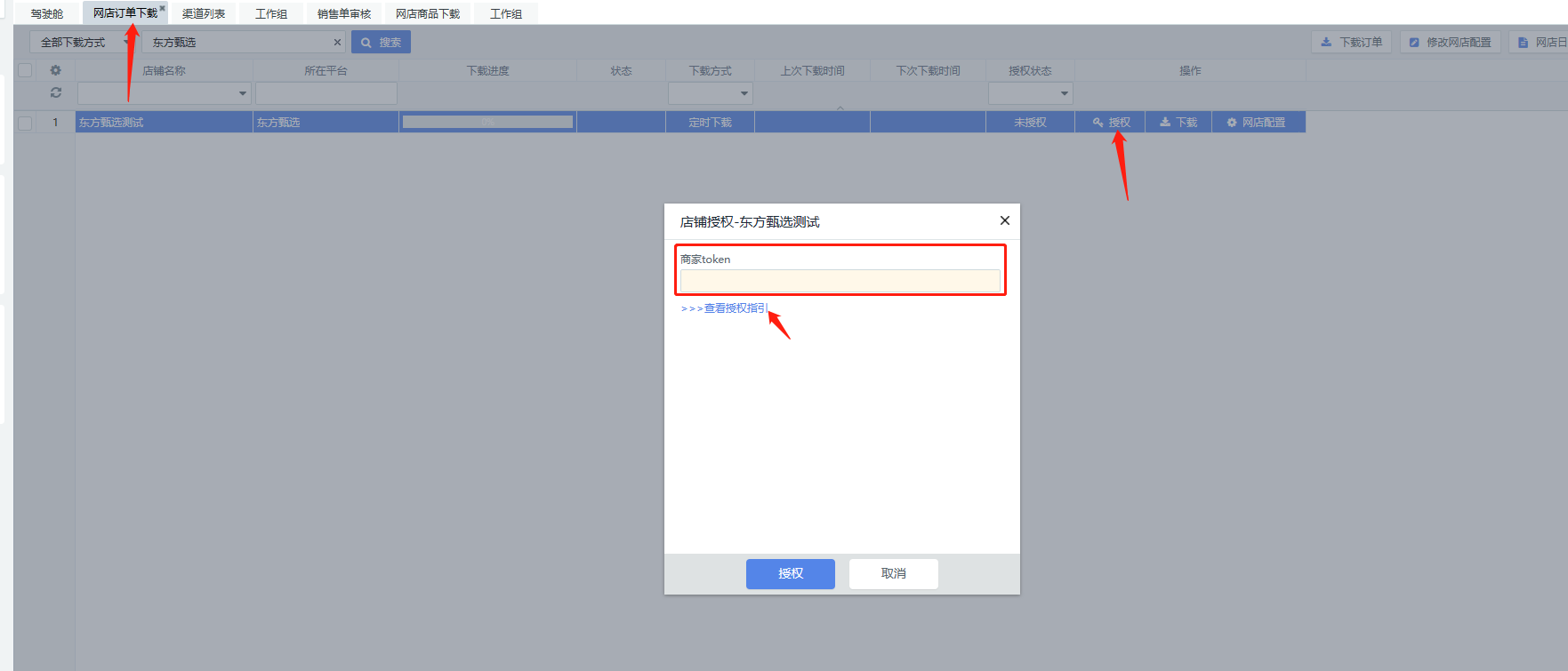The image size is (1568, 671).
Task: Click the download progress bar for 东方甄选测试
Action: 487,123
